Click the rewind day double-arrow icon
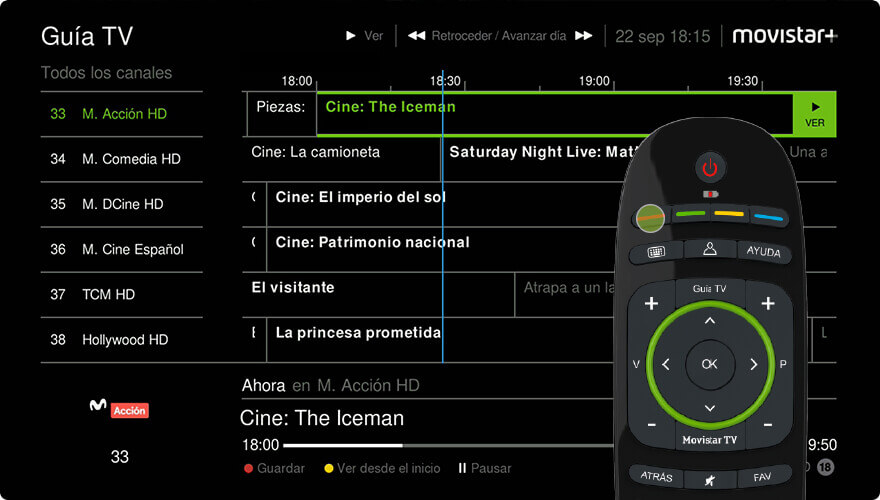880x500 pixels. tap(416, 36)
